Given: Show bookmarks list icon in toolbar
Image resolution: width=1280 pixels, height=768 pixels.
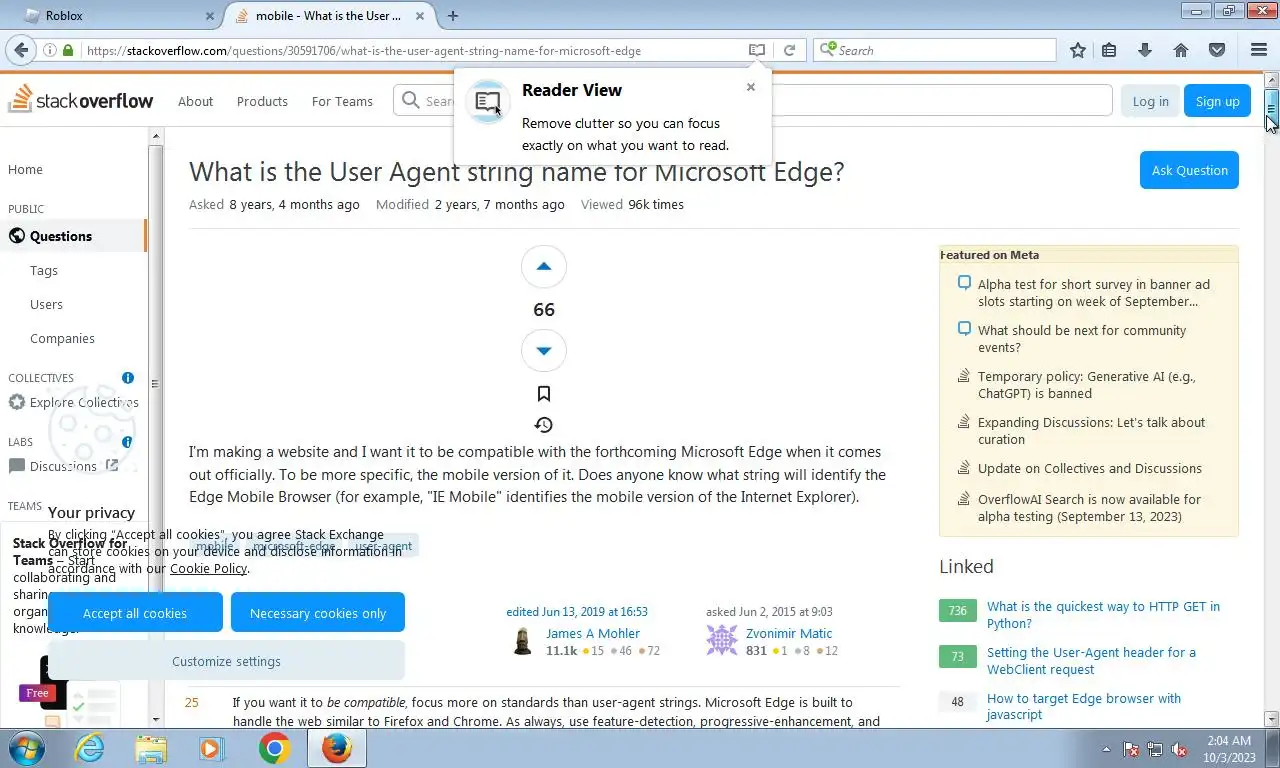Looking at the screenshot, I should tap(1109, 50).
